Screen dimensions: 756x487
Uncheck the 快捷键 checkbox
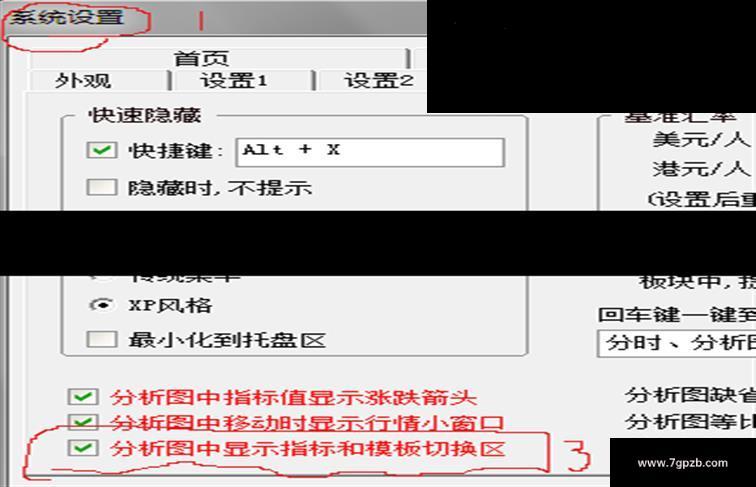102,150
